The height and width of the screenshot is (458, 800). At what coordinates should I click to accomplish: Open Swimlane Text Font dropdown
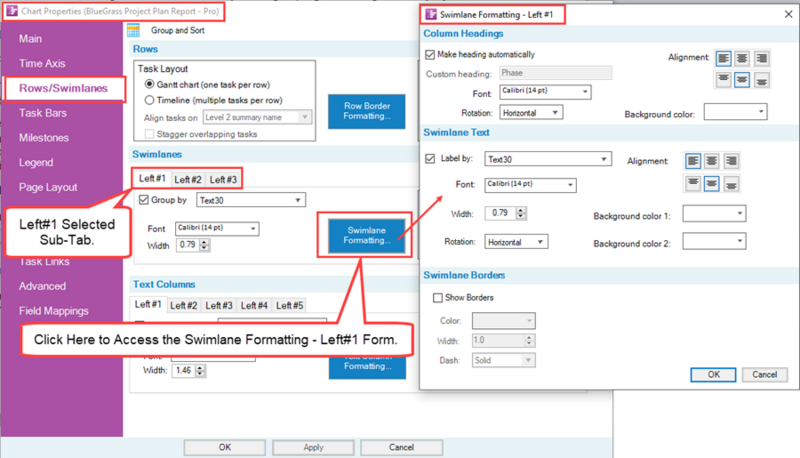tap(530, 185)
